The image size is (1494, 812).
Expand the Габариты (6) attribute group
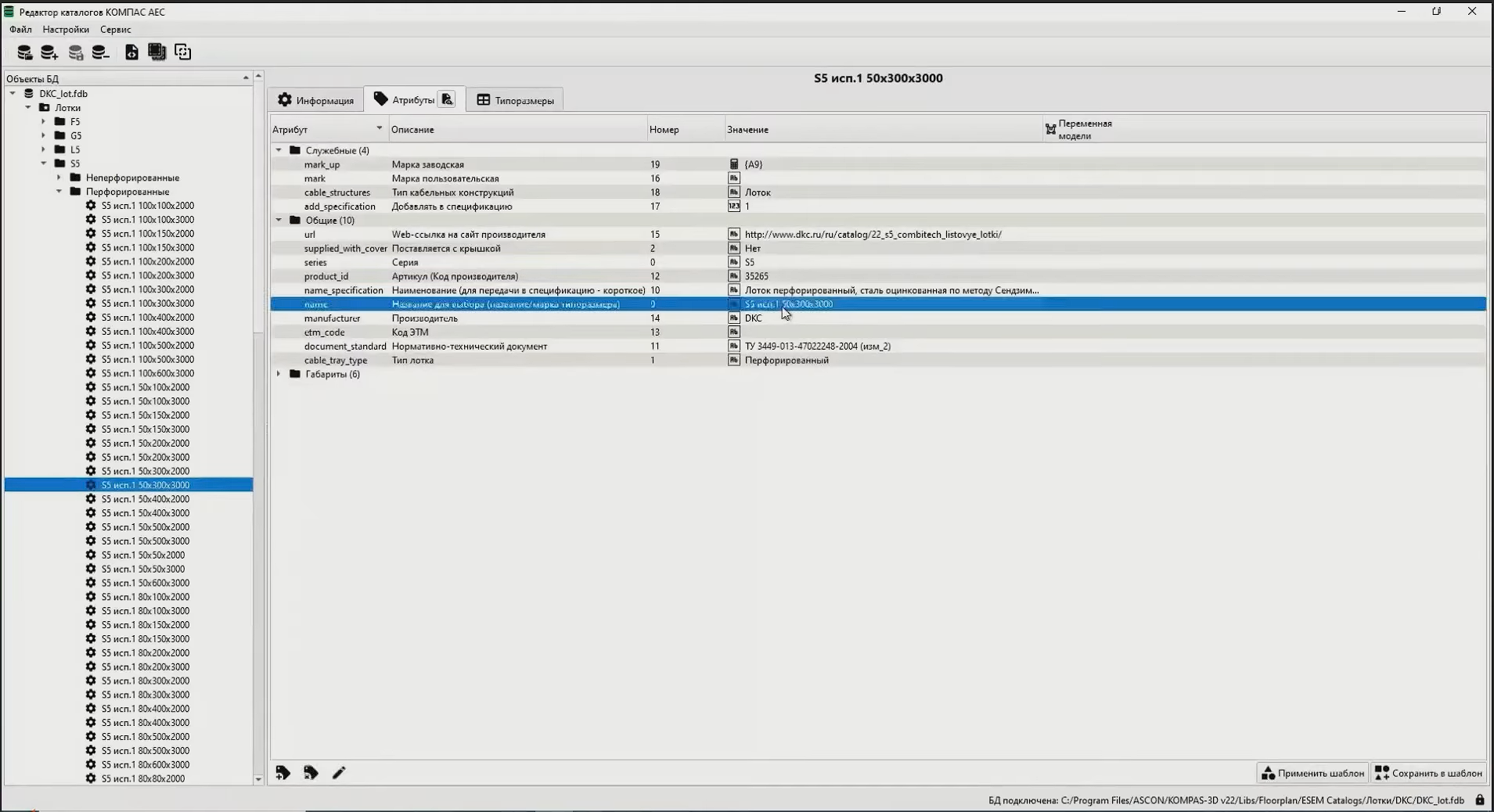pyautogui.click(x=279, y=374)
